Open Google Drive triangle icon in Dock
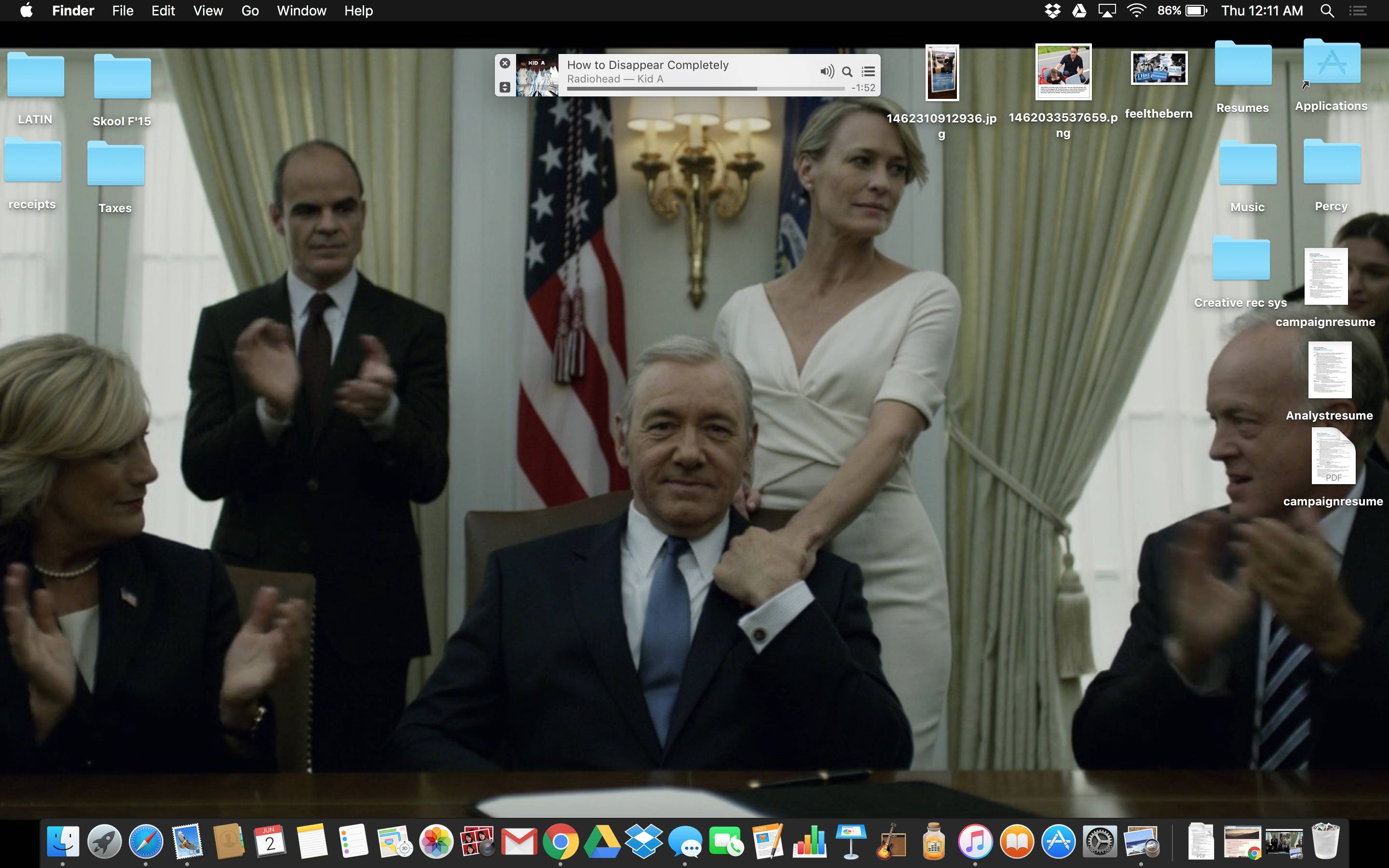This screenshot has width=1389, height=868. pyautogui.click(x=602, y=841)
